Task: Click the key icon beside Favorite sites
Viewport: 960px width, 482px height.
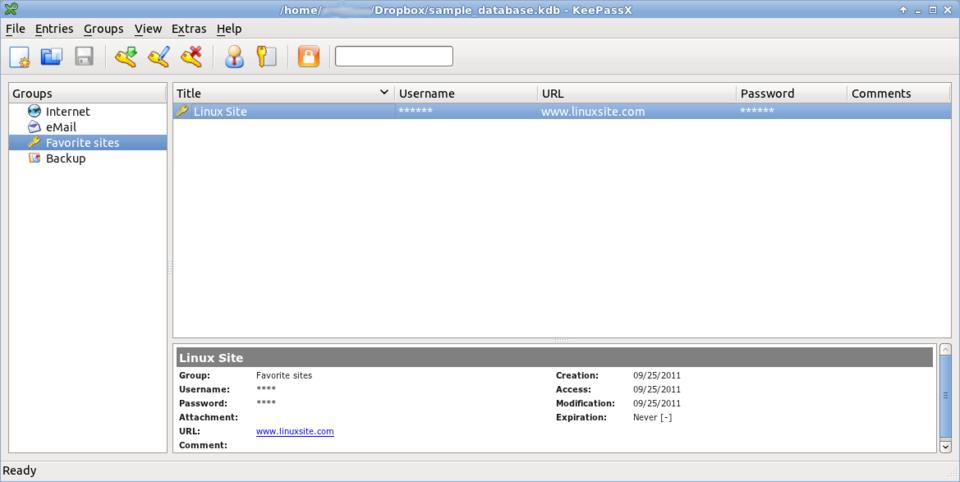Action: [x=34, y=142]
